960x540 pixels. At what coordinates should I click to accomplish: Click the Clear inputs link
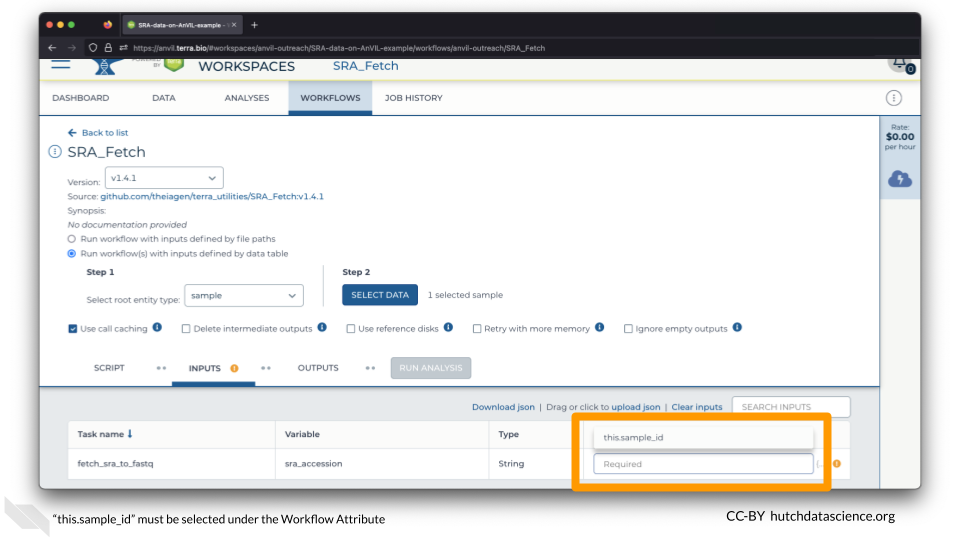tap(697, 407)
